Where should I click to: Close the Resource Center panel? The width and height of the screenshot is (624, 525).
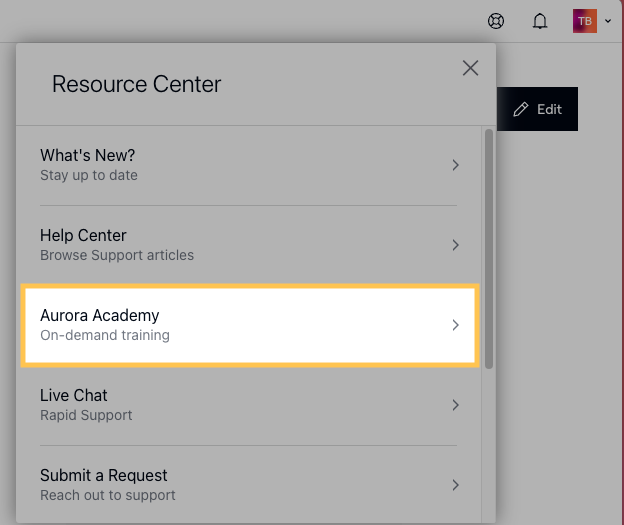[x=470, y=68]
